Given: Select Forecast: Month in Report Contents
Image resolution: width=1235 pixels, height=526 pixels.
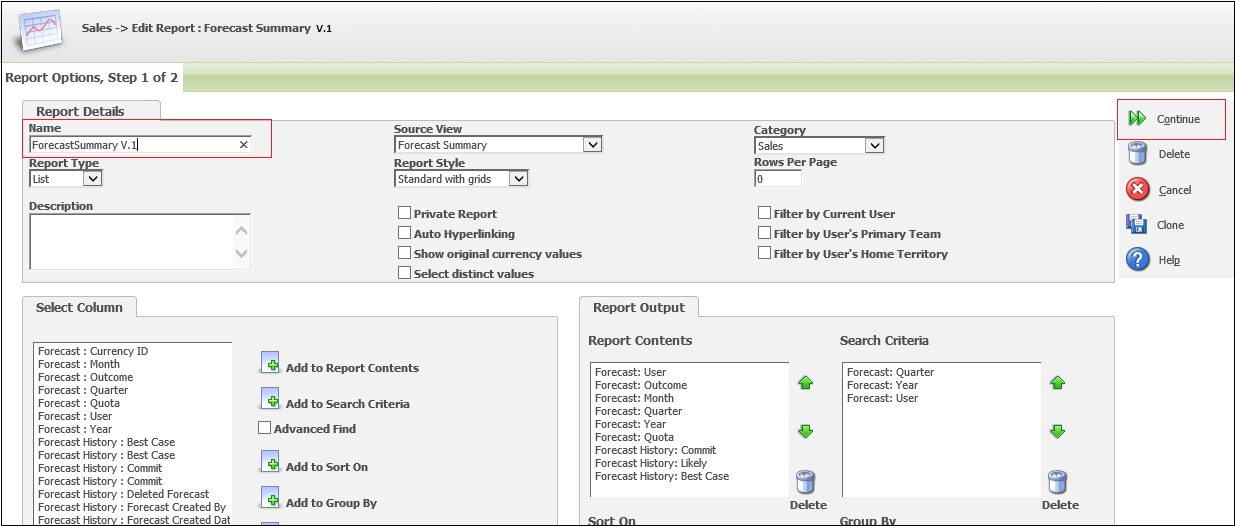Looking at the screenshot, I should pos(634,398).
